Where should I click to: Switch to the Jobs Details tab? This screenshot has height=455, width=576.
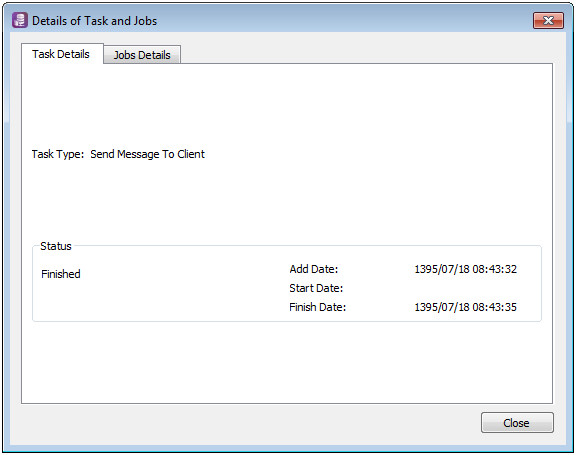(x=142, y=55)
